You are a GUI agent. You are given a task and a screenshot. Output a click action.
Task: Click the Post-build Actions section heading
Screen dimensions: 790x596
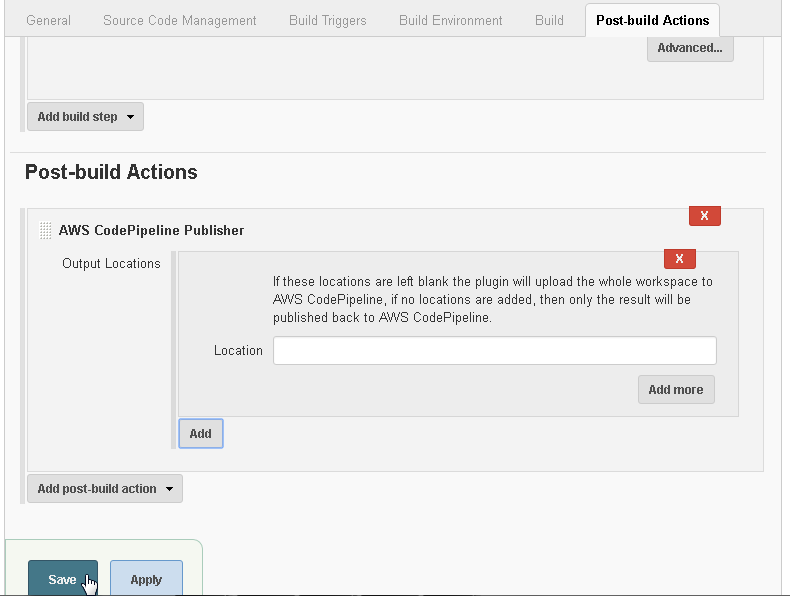[x=111, y=172]
